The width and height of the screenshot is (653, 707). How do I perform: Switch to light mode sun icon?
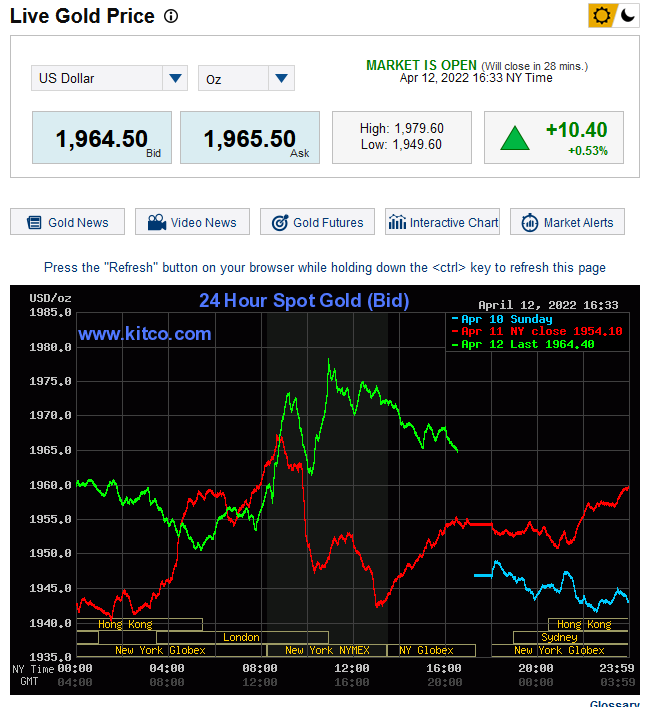click(x=602, y=16)
